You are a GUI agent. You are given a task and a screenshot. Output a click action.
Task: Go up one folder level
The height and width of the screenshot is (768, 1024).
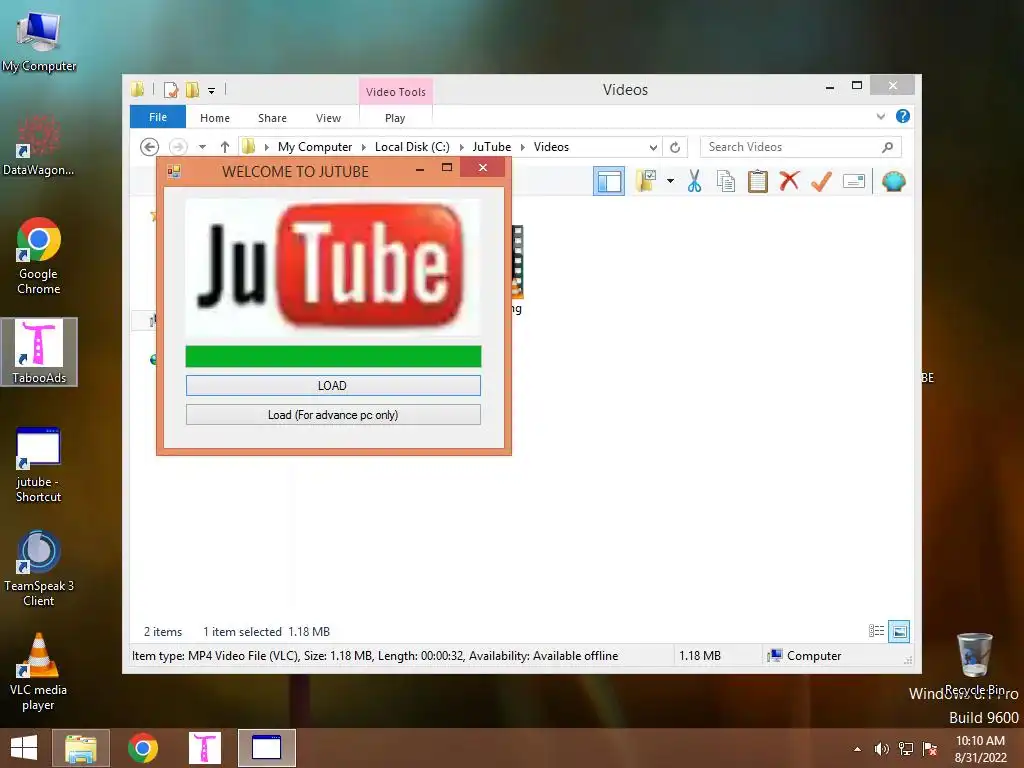[225, 147]
